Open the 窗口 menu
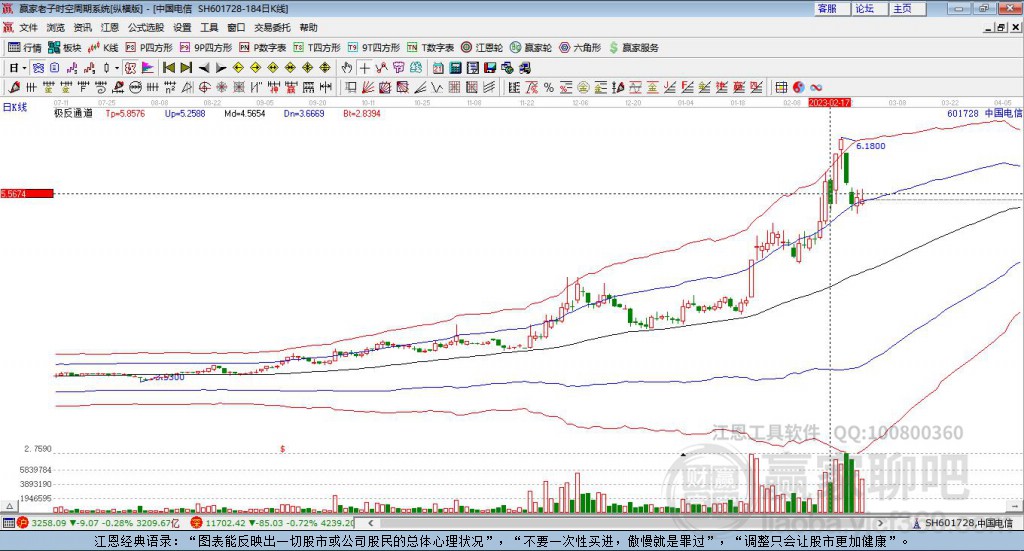The image size is (1024, 551). [236, 27]
